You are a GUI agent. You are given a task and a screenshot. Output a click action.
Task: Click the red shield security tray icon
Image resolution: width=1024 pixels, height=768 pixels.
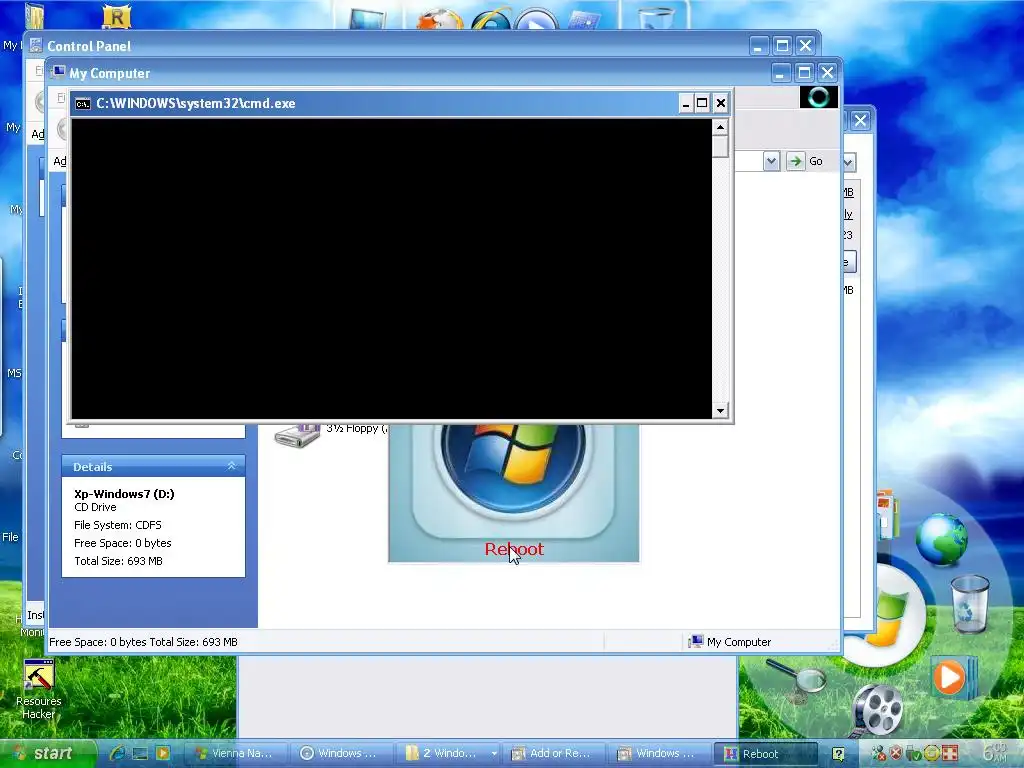point(895,753)
